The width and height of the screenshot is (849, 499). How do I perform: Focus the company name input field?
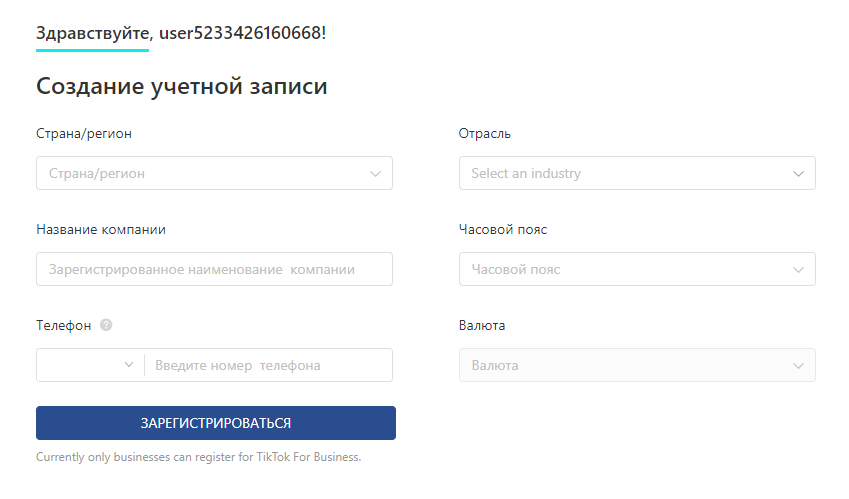tap(214, 269)
